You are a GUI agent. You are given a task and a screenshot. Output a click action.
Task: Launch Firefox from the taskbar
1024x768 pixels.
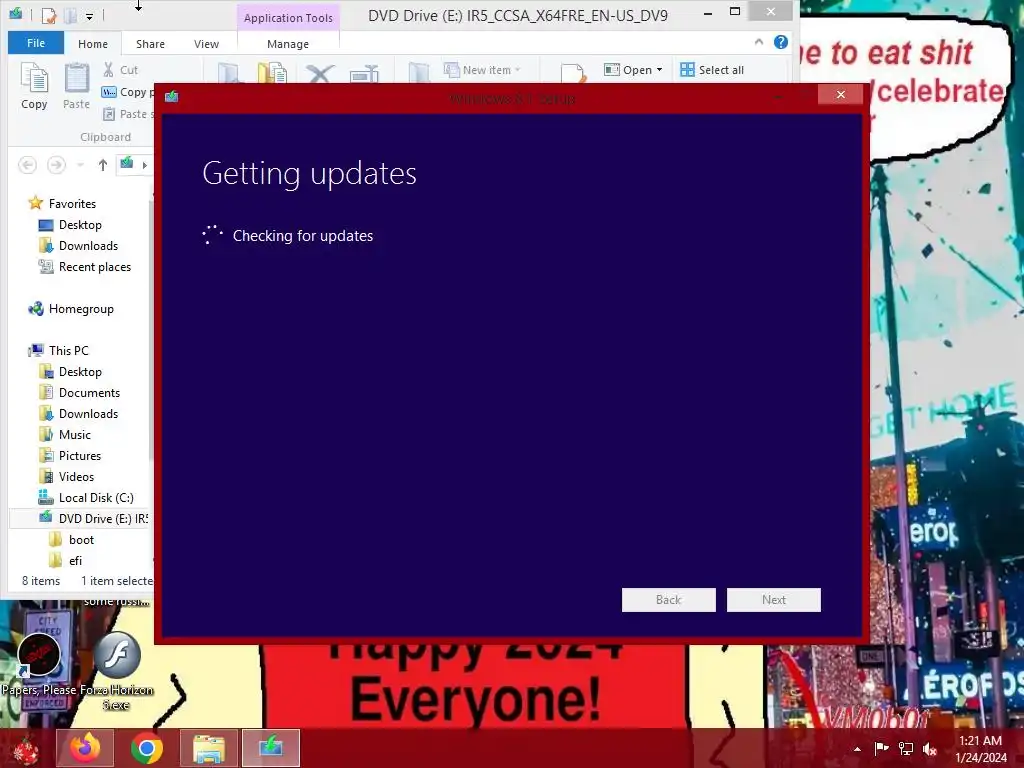85,748
